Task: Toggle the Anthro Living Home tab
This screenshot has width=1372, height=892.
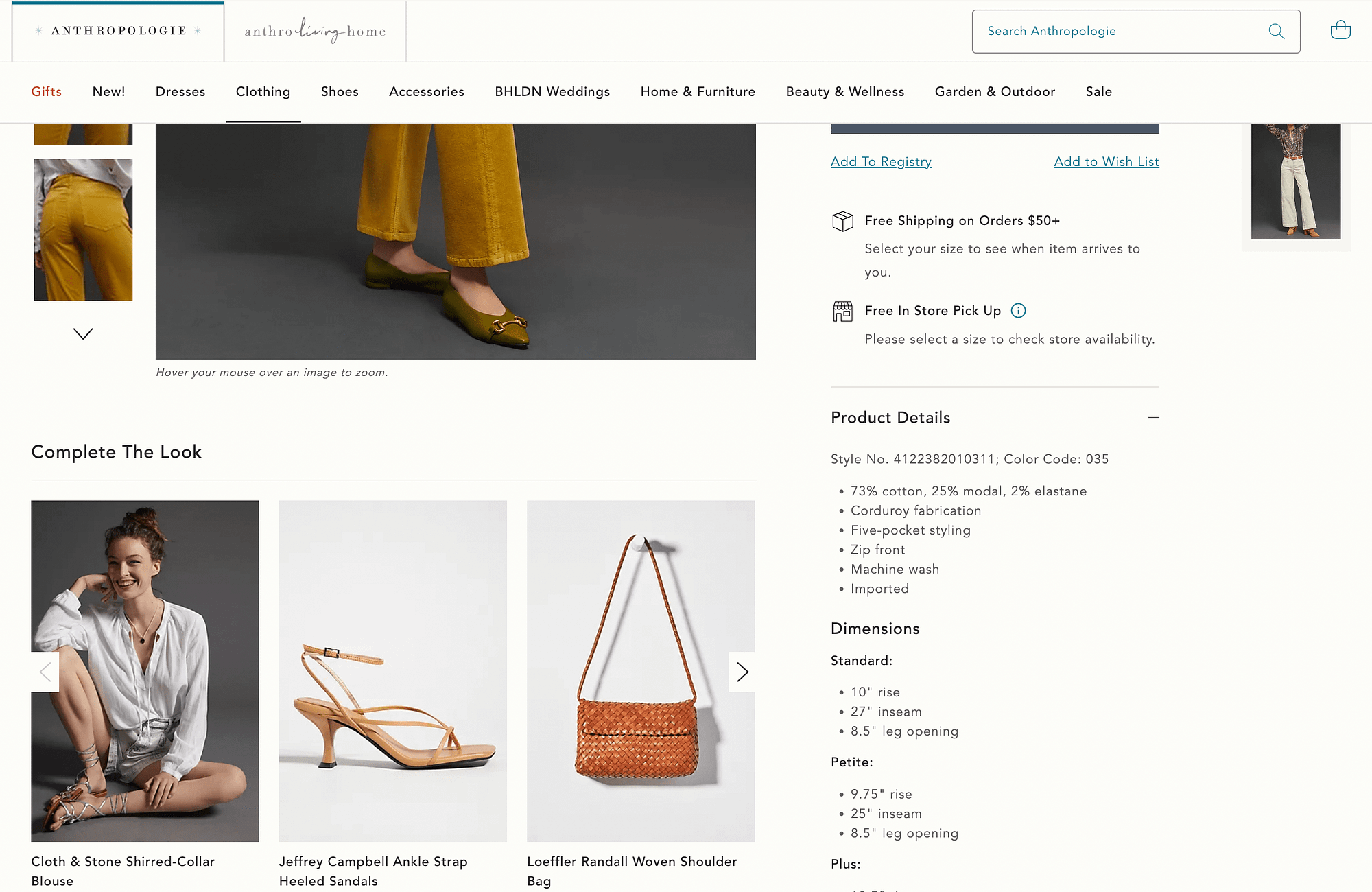Action: [x=314, y=30]
